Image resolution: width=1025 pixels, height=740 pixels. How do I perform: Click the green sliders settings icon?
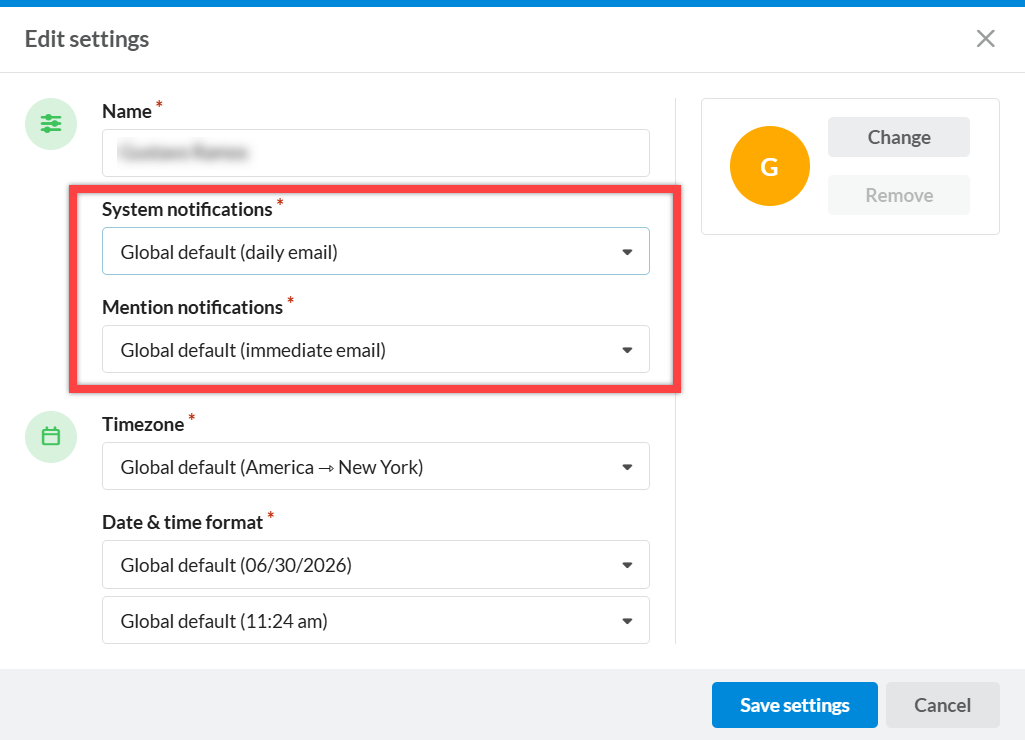pos(51,124)
